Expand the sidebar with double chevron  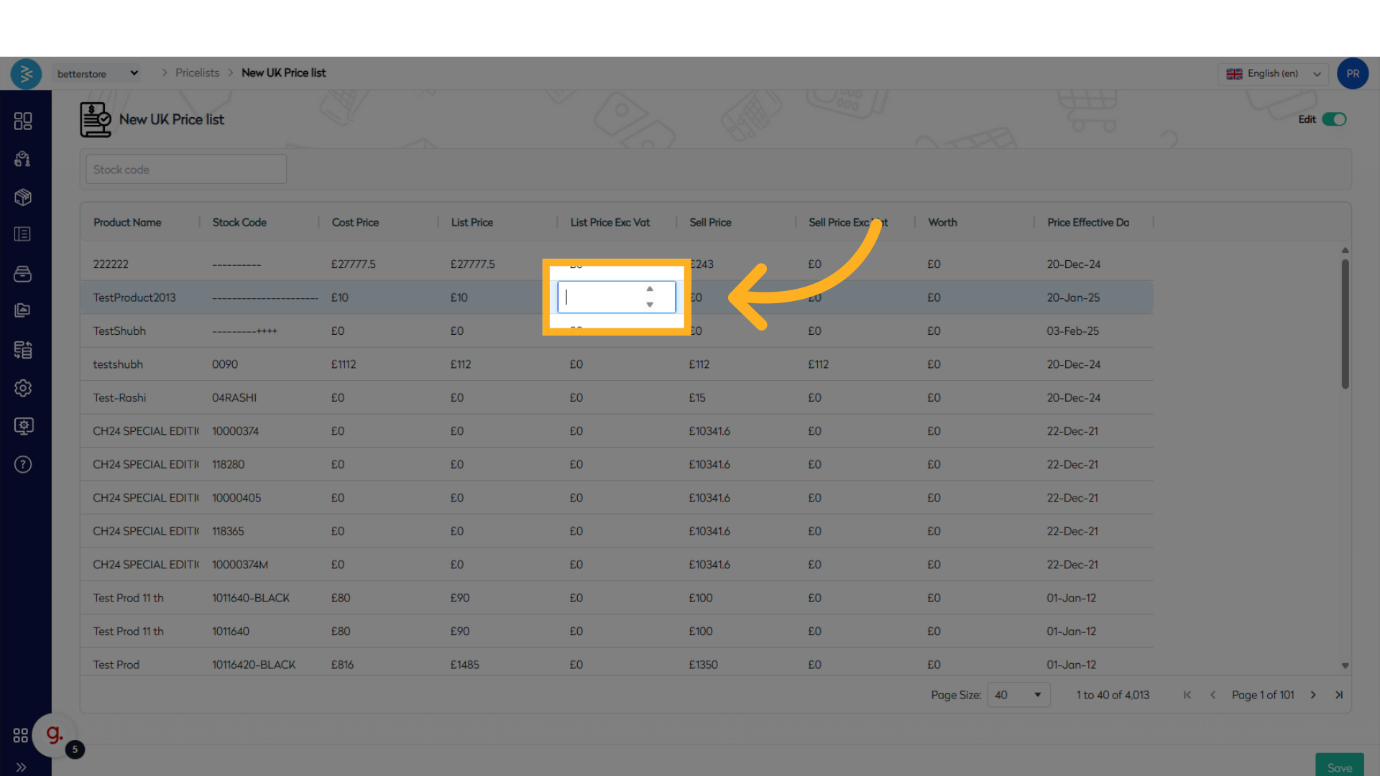point(21,767)
